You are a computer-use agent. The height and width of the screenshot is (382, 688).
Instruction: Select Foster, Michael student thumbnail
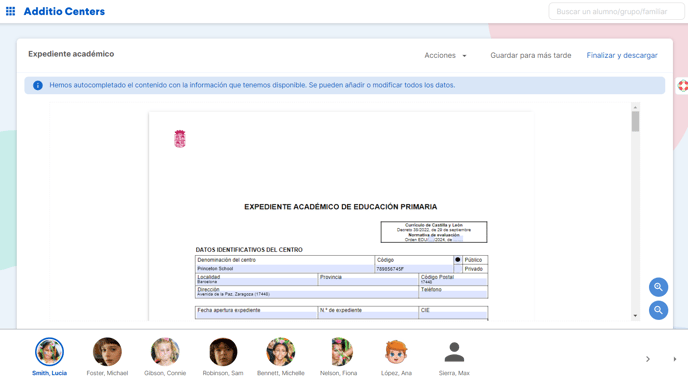click(x=107, y=352)
